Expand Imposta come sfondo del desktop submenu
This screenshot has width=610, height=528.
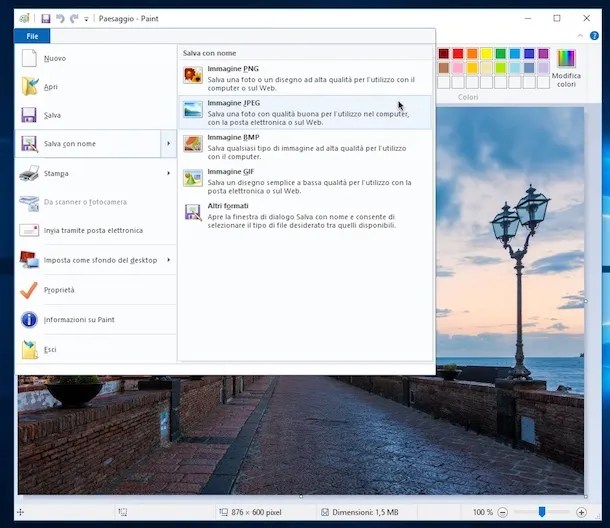tap(168, 260)
